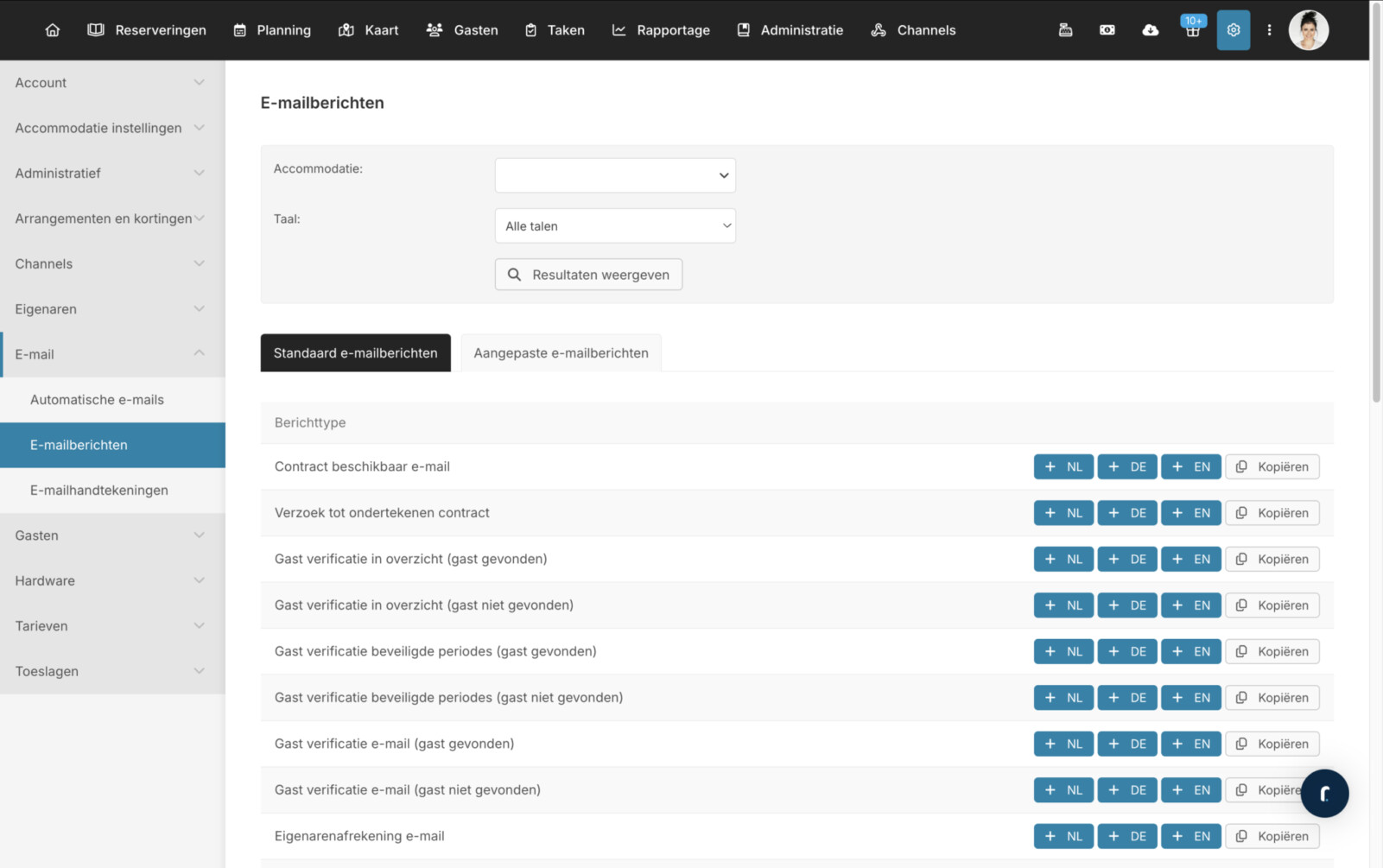Add NL version for Contract beschikbaar e-mail
This screenshot has height=868, width=1383.
pos(1063,467)
